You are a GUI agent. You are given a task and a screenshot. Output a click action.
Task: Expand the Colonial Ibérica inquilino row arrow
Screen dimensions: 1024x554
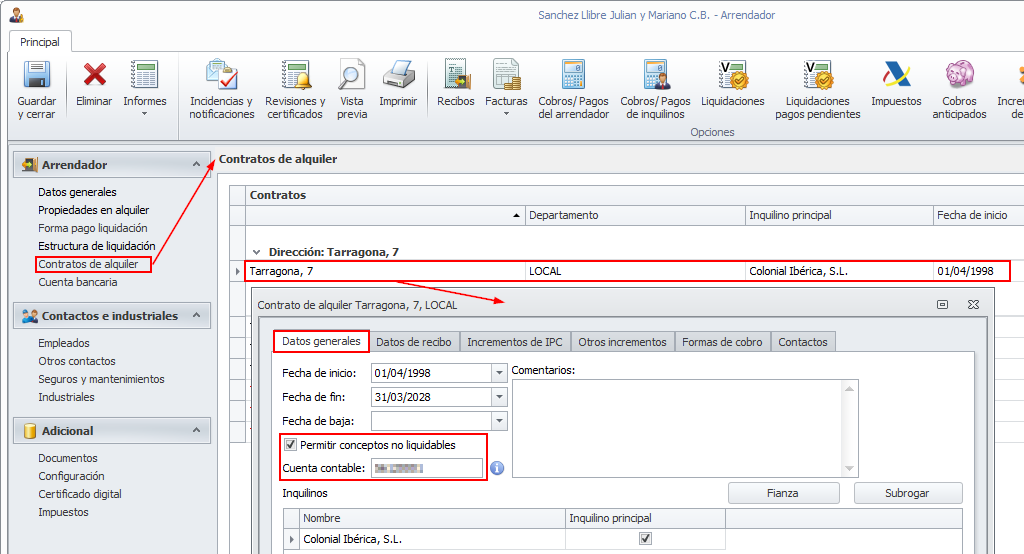[x=292, y=539]
